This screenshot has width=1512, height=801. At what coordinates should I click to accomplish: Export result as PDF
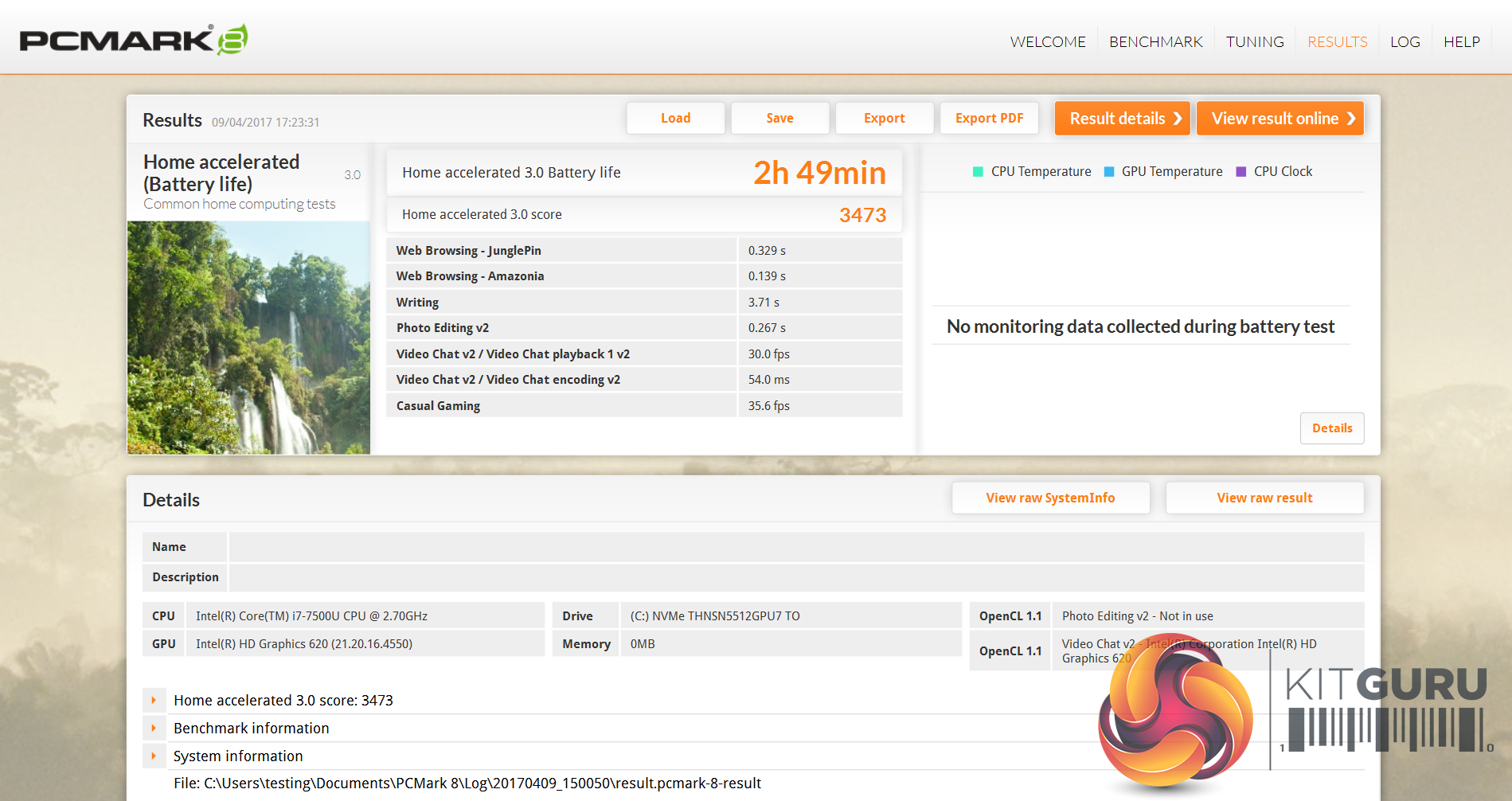click(x=990, y=118)
